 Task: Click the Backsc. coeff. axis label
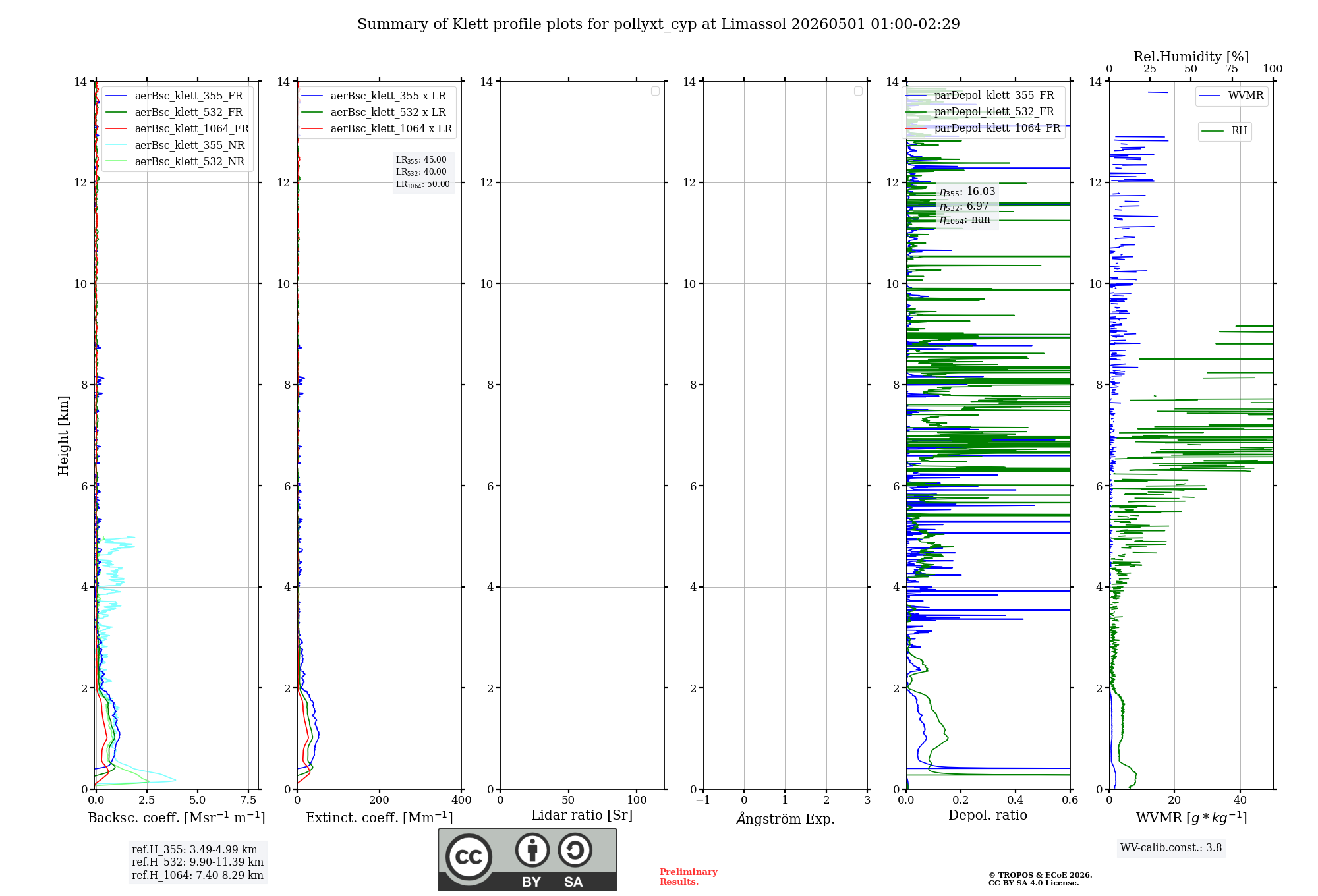pyautogui.click(x=177, y=818)
